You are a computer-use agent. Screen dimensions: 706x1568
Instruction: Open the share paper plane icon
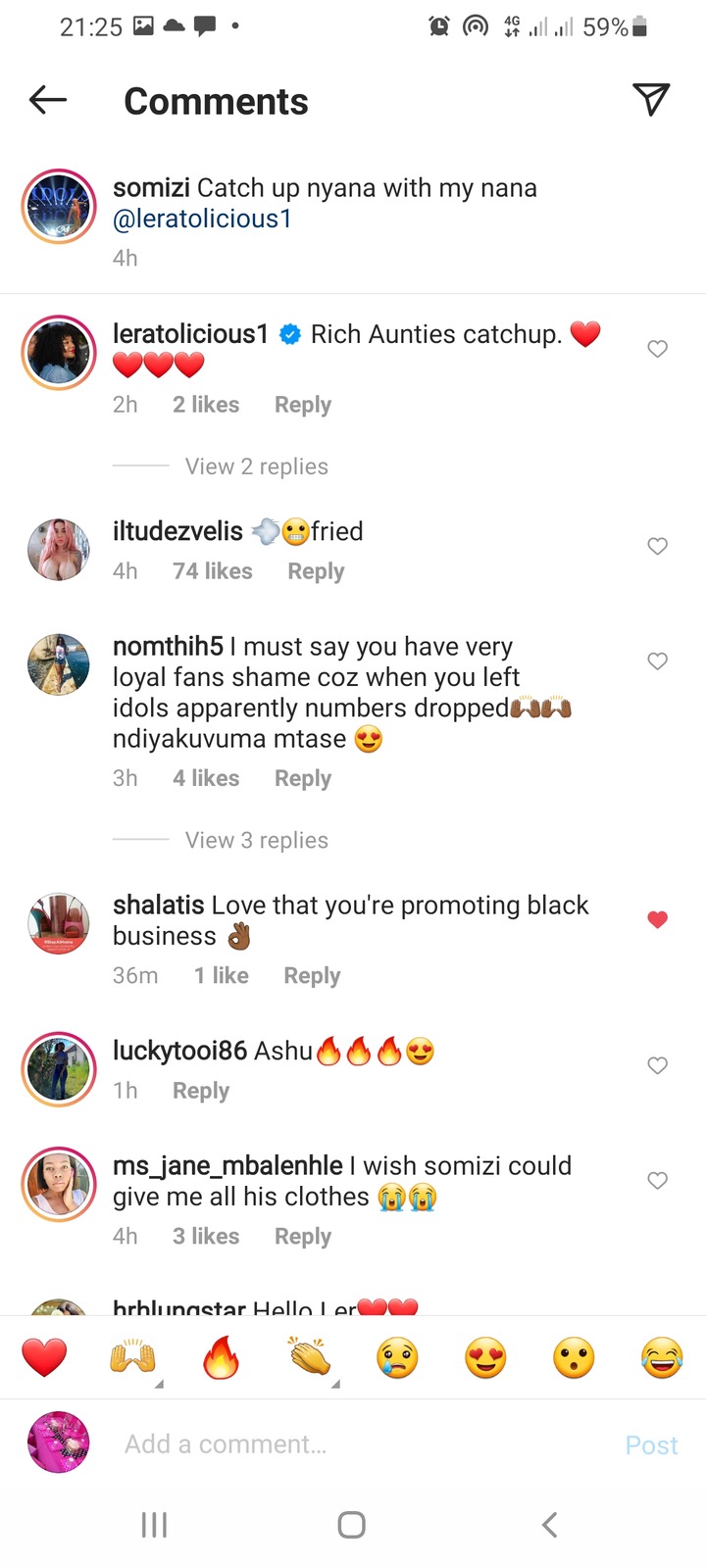(x=651, y=99)
